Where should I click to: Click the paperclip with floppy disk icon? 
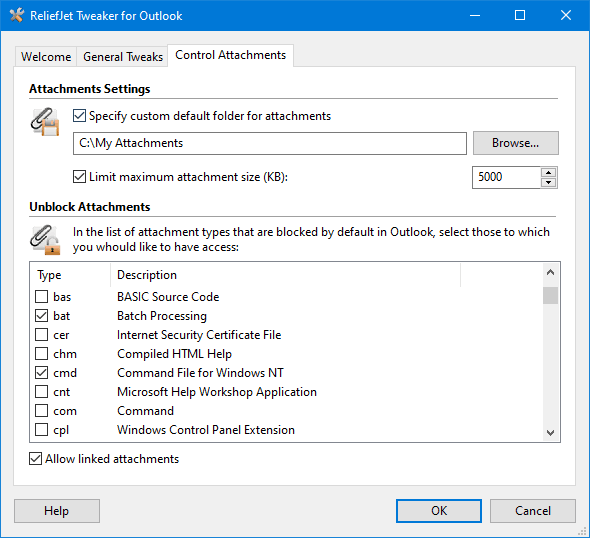[45, 122]
